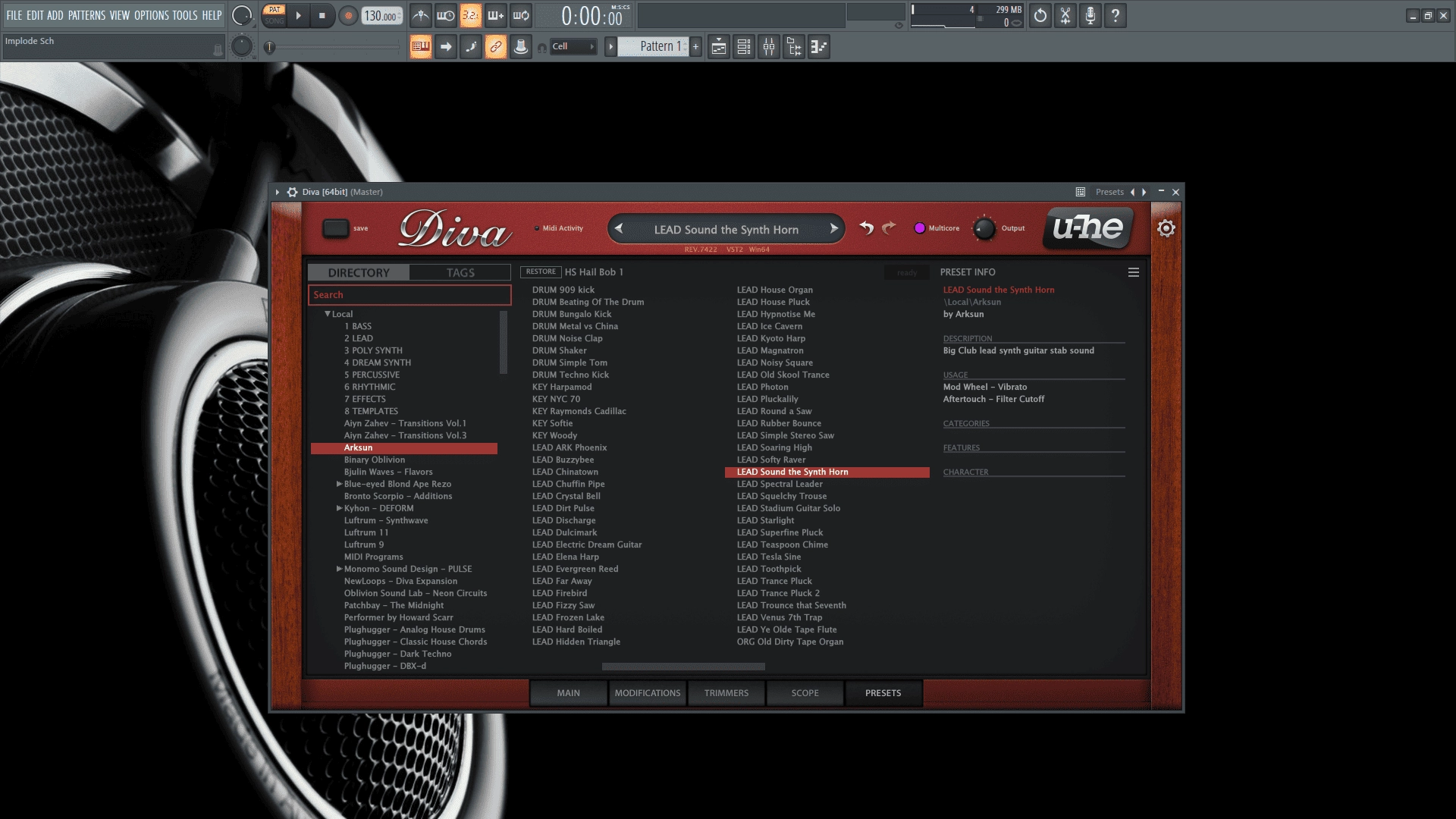Open Diva configuration cogwheel
Image resolution: width=1456 pixels, height=819 pixels.
1166,227
